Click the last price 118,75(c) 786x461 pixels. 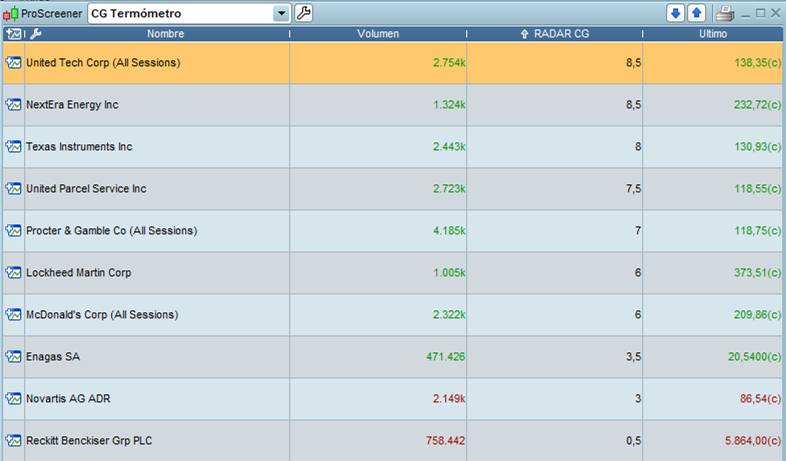click(x=758, y=231)
